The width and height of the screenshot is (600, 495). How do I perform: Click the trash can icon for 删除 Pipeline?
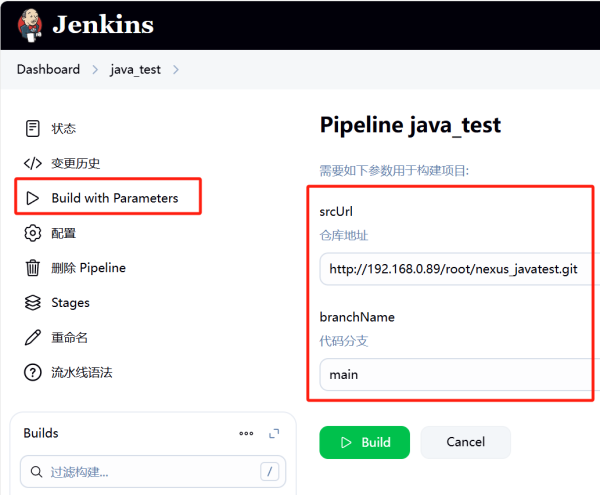pyautogui.click(x=33, y=268)
